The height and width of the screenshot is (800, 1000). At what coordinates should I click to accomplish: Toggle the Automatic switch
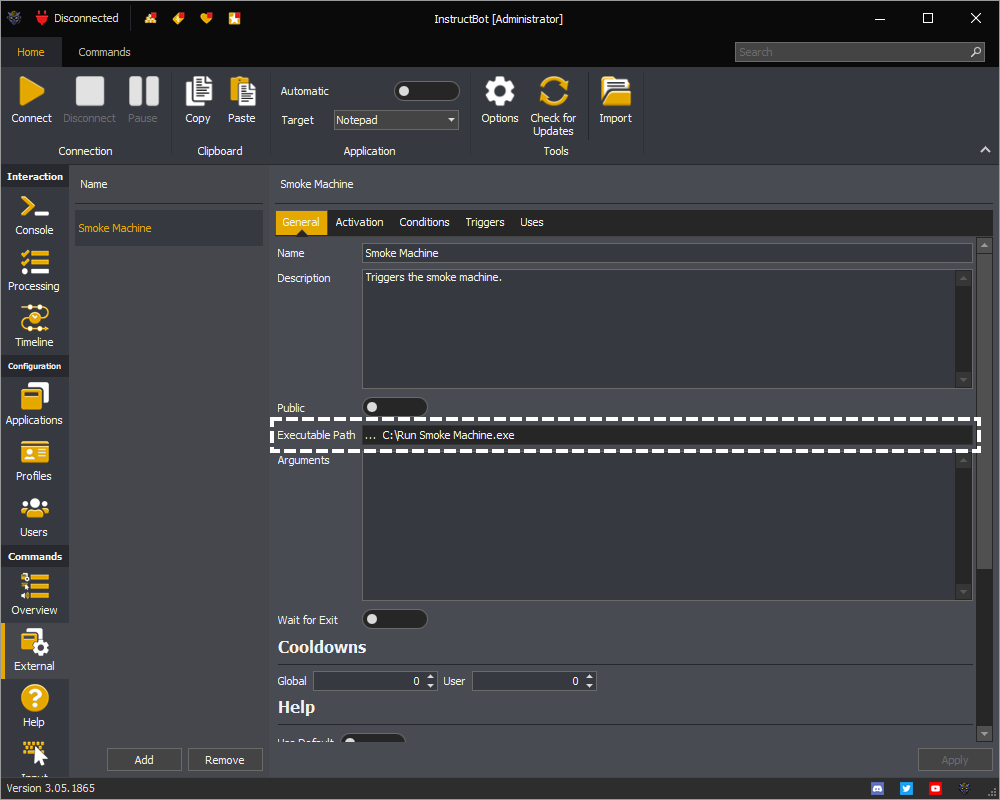pos(427,91)
